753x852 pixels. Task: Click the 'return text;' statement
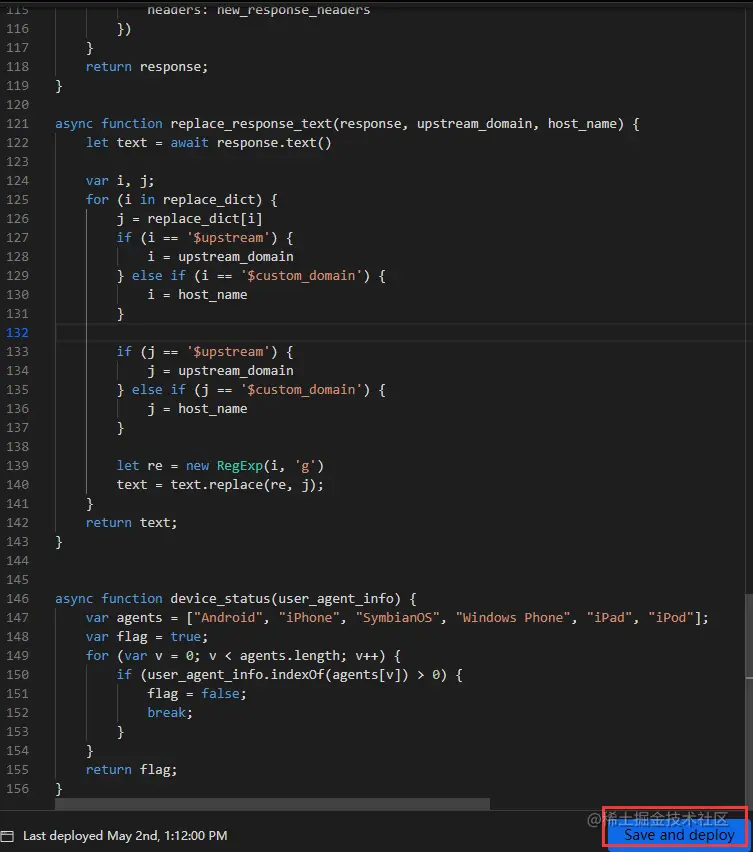coord(131,523)
